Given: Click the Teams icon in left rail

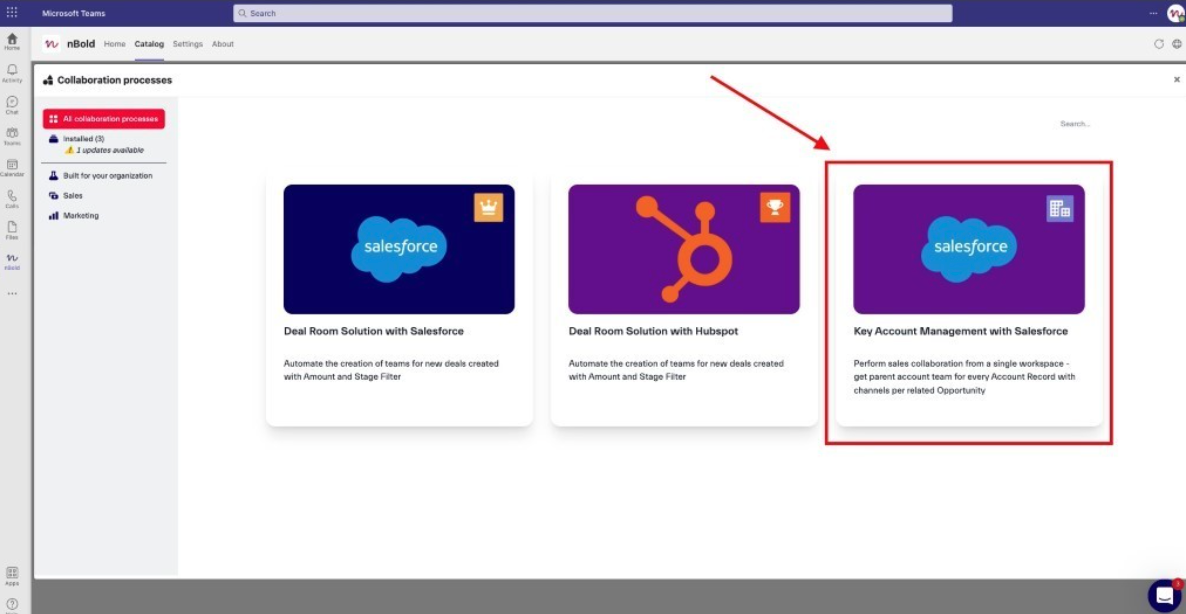Looking at the screenshot, I should [12, 135].
